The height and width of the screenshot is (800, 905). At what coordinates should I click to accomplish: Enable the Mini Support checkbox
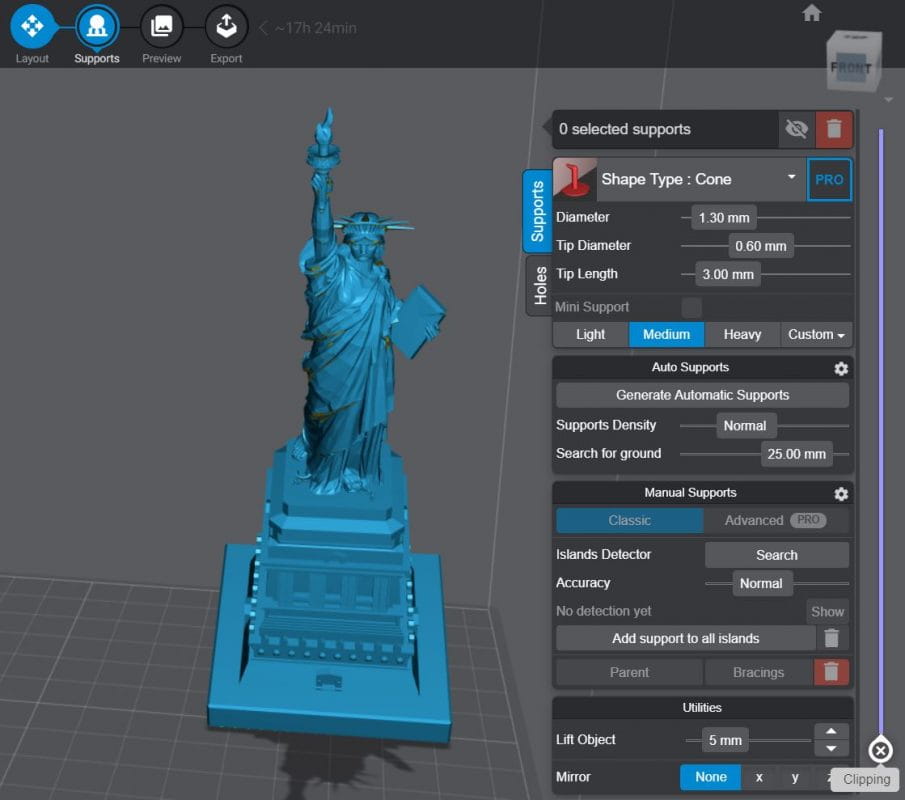(691, 307)
